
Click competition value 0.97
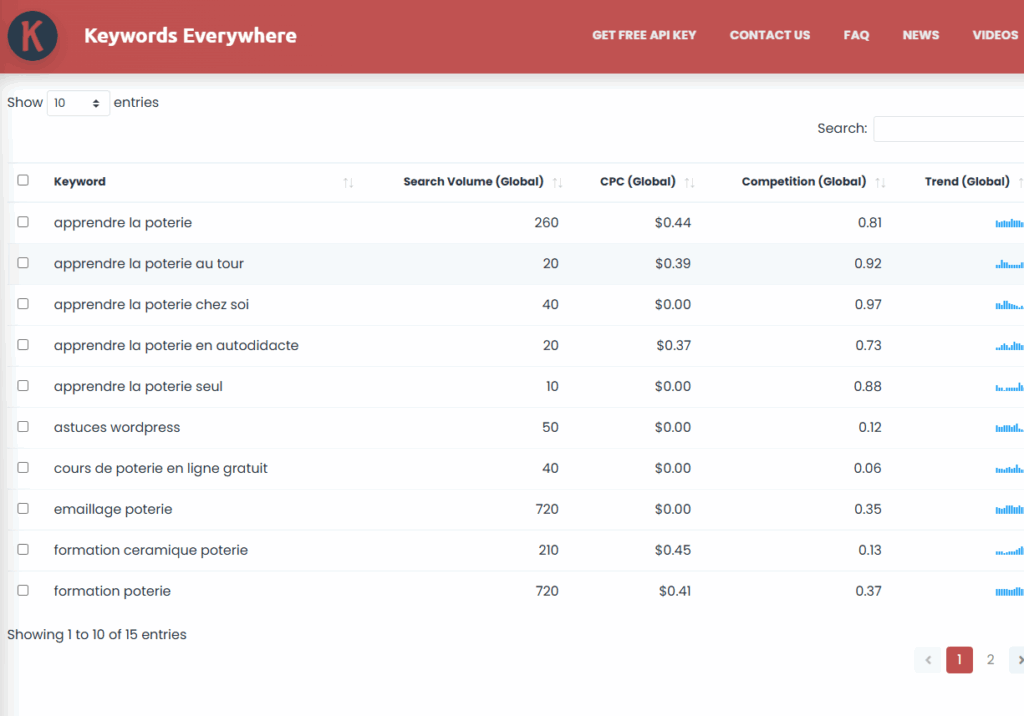(868, 304)
